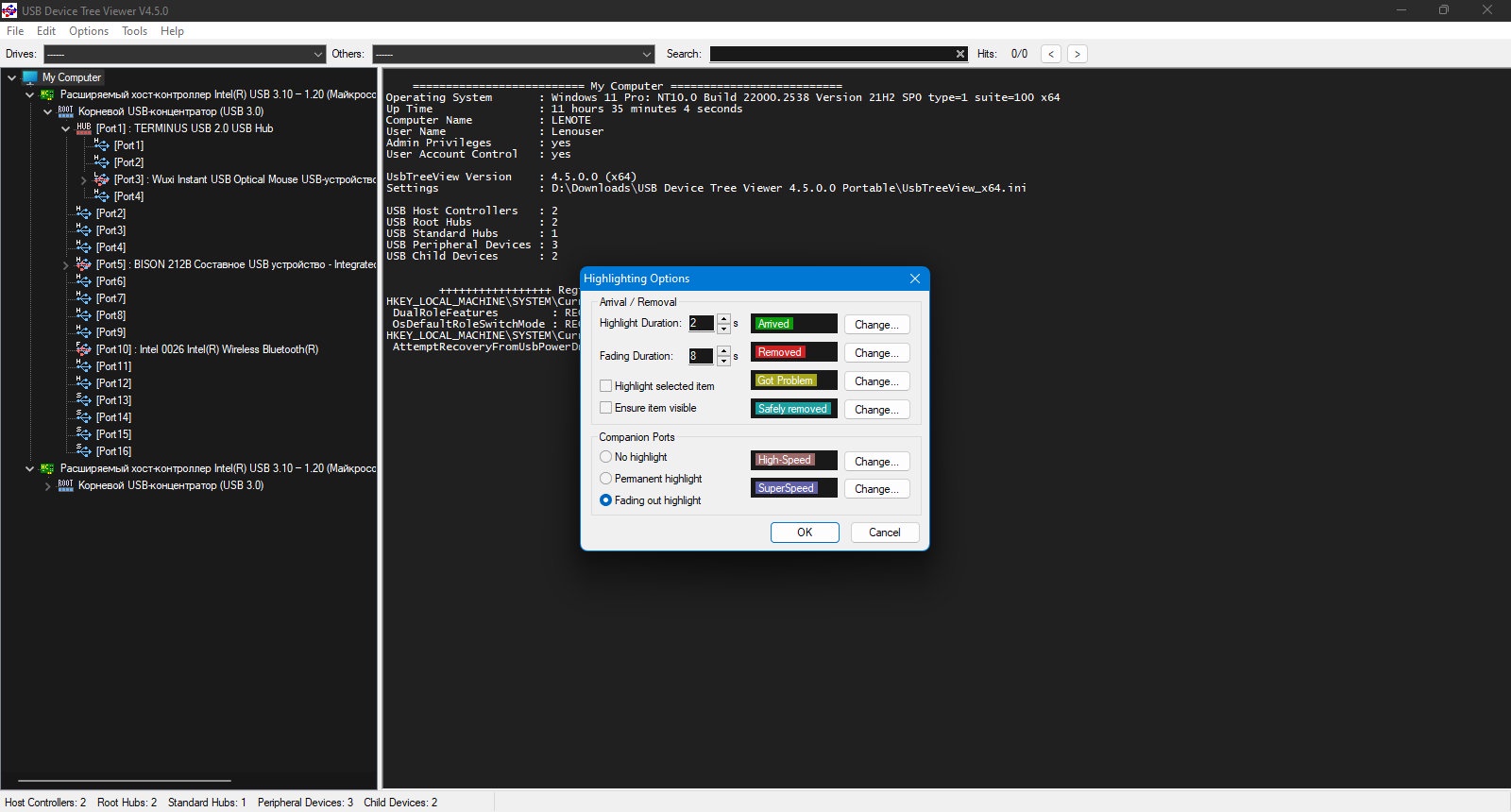This screenshot has height=812, width=1511.
Task: Collapse the first USB 3.0 root hub
Action: coord(47,111)
